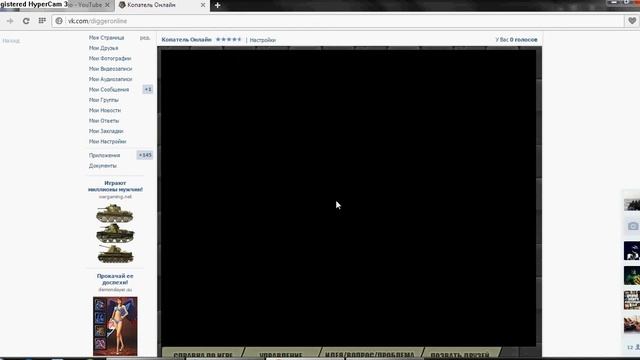Screen dimensions: 640x360
Task: Open Мои Настройки
Action: [x=107, y=142]
